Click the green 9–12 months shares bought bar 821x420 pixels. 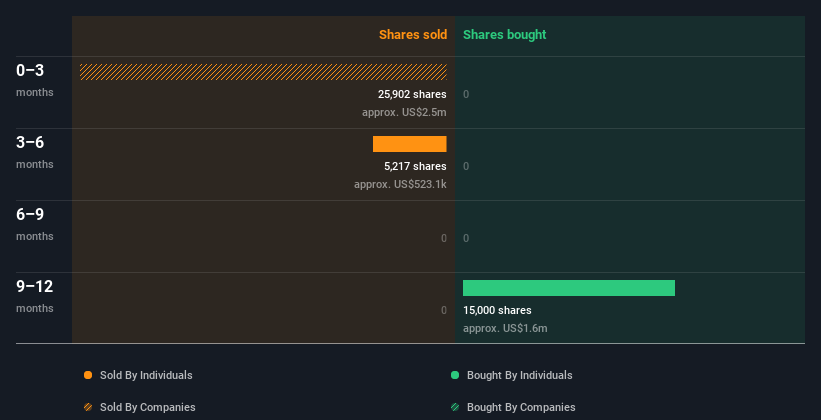pos(569,288)
